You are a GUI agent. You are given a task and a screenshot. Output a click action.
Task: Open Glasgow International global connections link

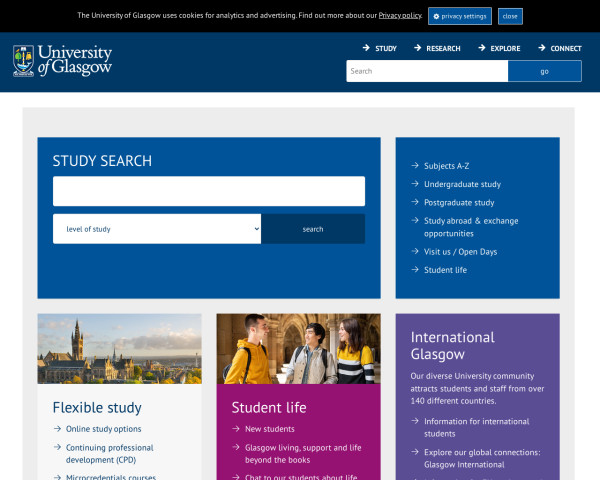pyautogui.click(x=482, y=458)
